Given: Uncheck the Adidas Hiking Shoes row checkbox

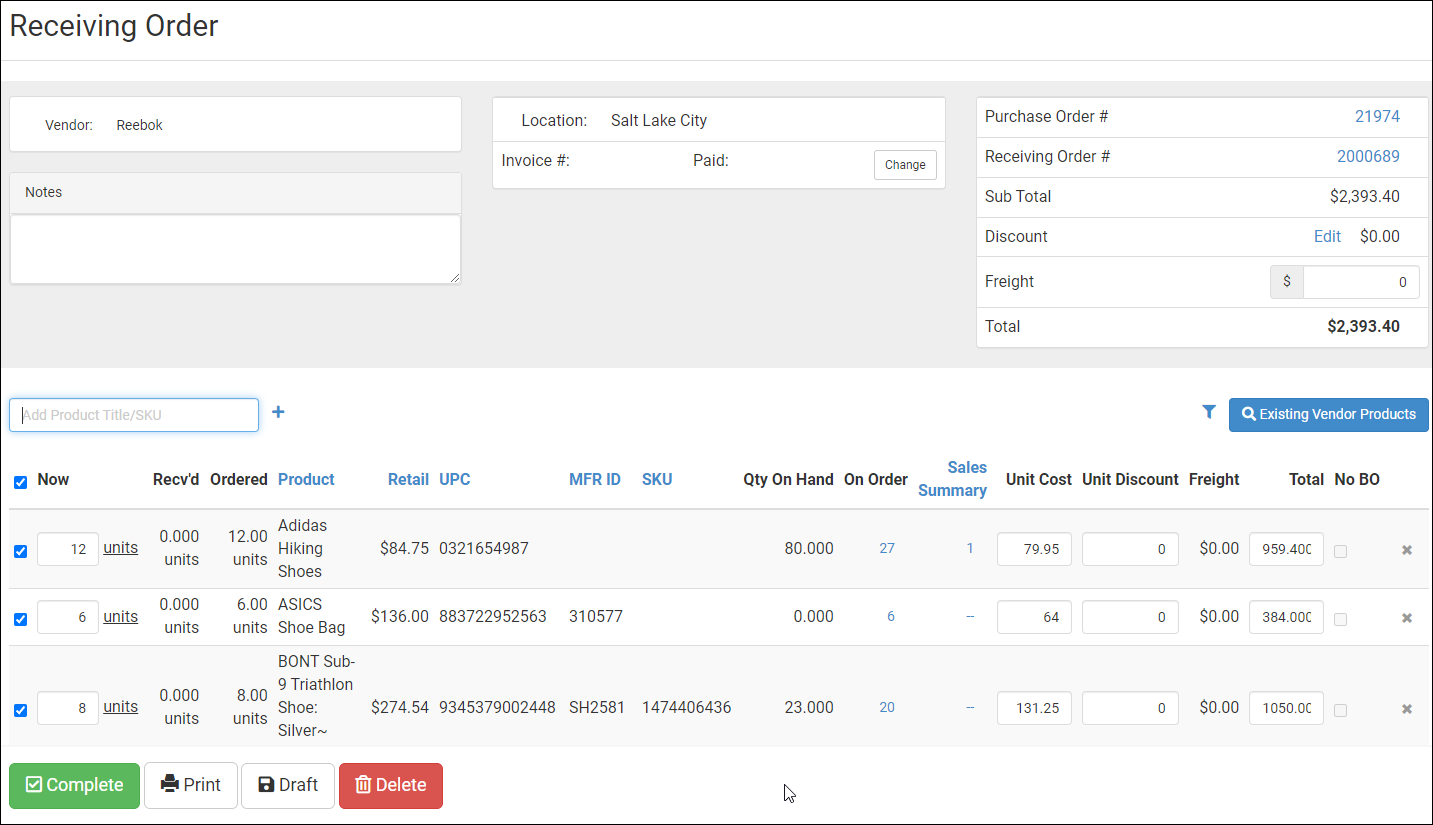Looking at the screenshot, I should (21, 551).
